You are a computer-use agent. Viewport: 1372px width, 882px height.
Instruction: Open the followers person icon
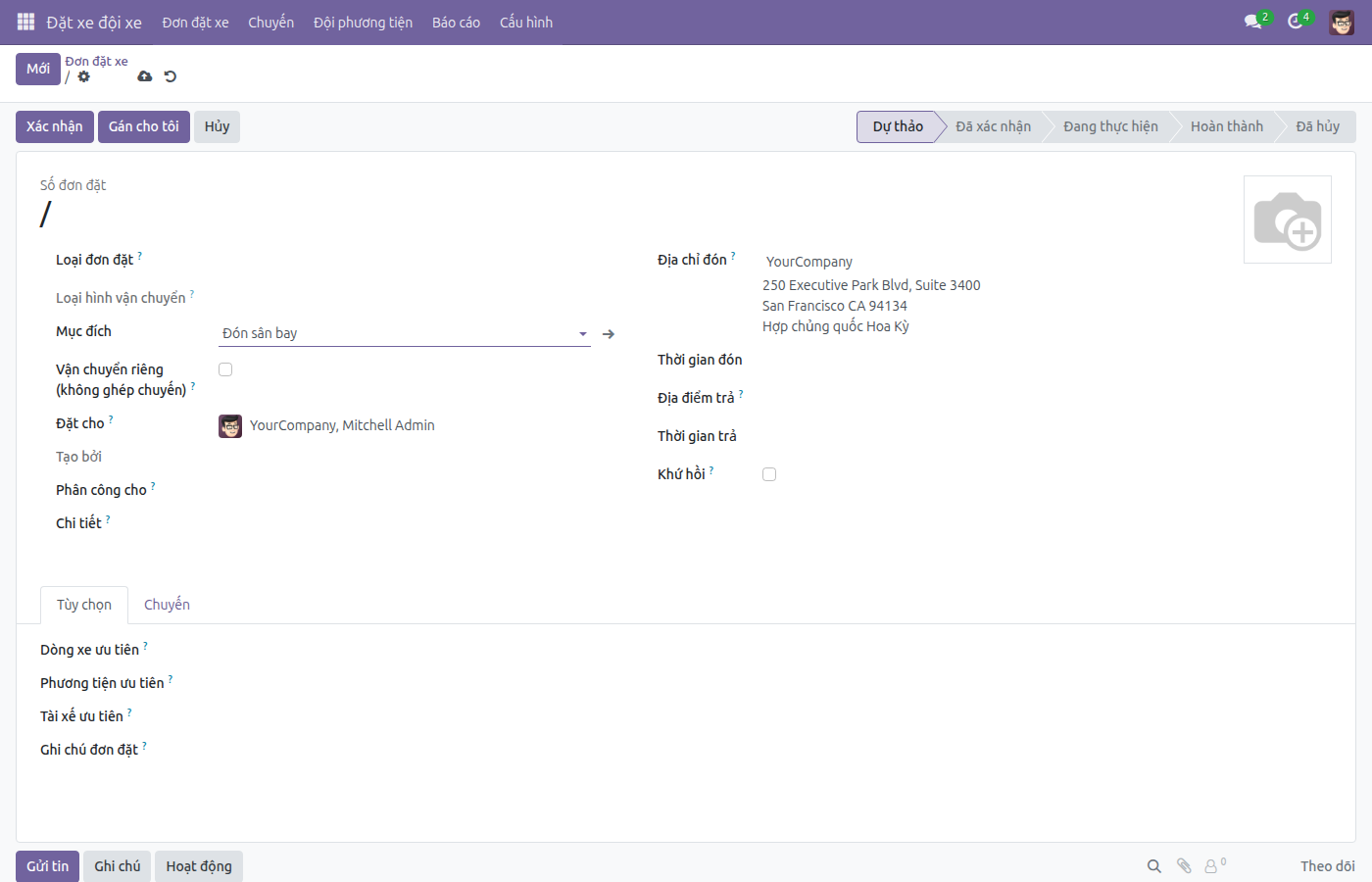coord(1212,866)
